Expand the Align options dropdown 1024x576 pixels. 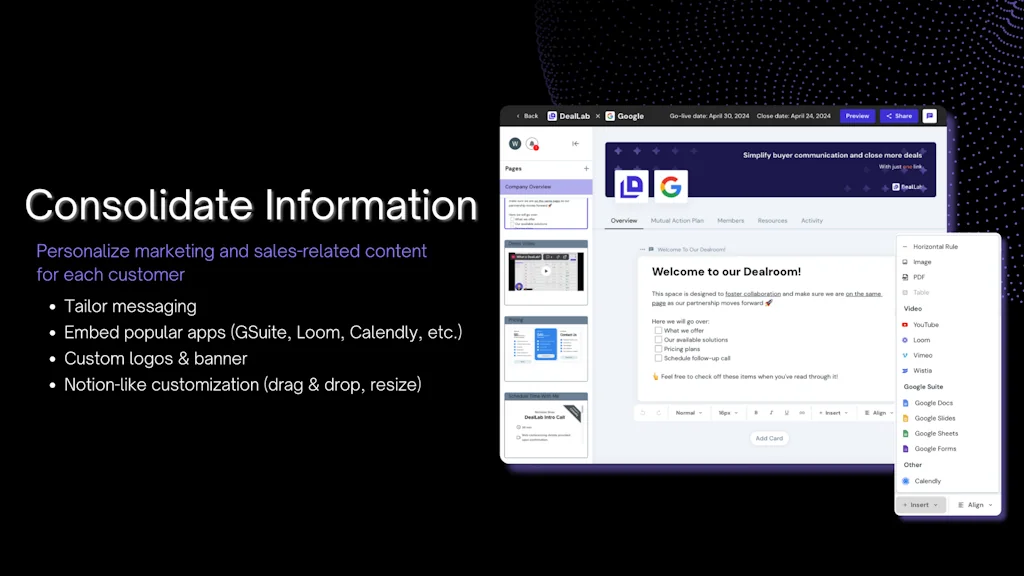[x=880, y=413]
